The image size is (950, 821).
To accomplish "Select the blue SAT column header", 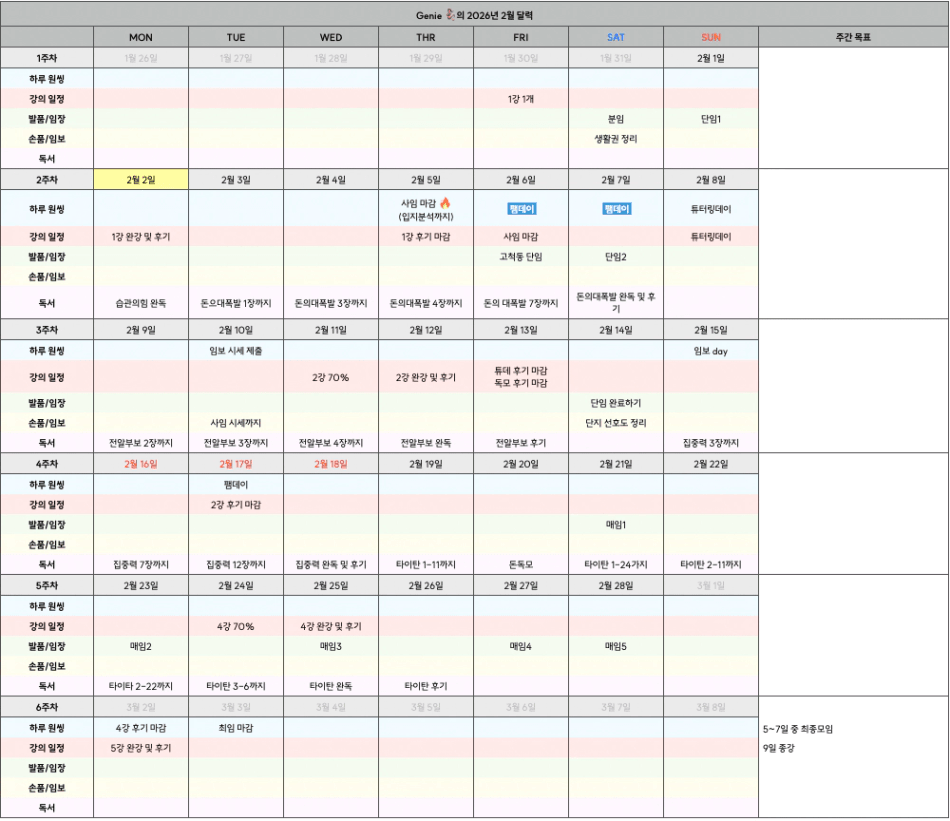I will pyautogui.click(x=616, y=37).
